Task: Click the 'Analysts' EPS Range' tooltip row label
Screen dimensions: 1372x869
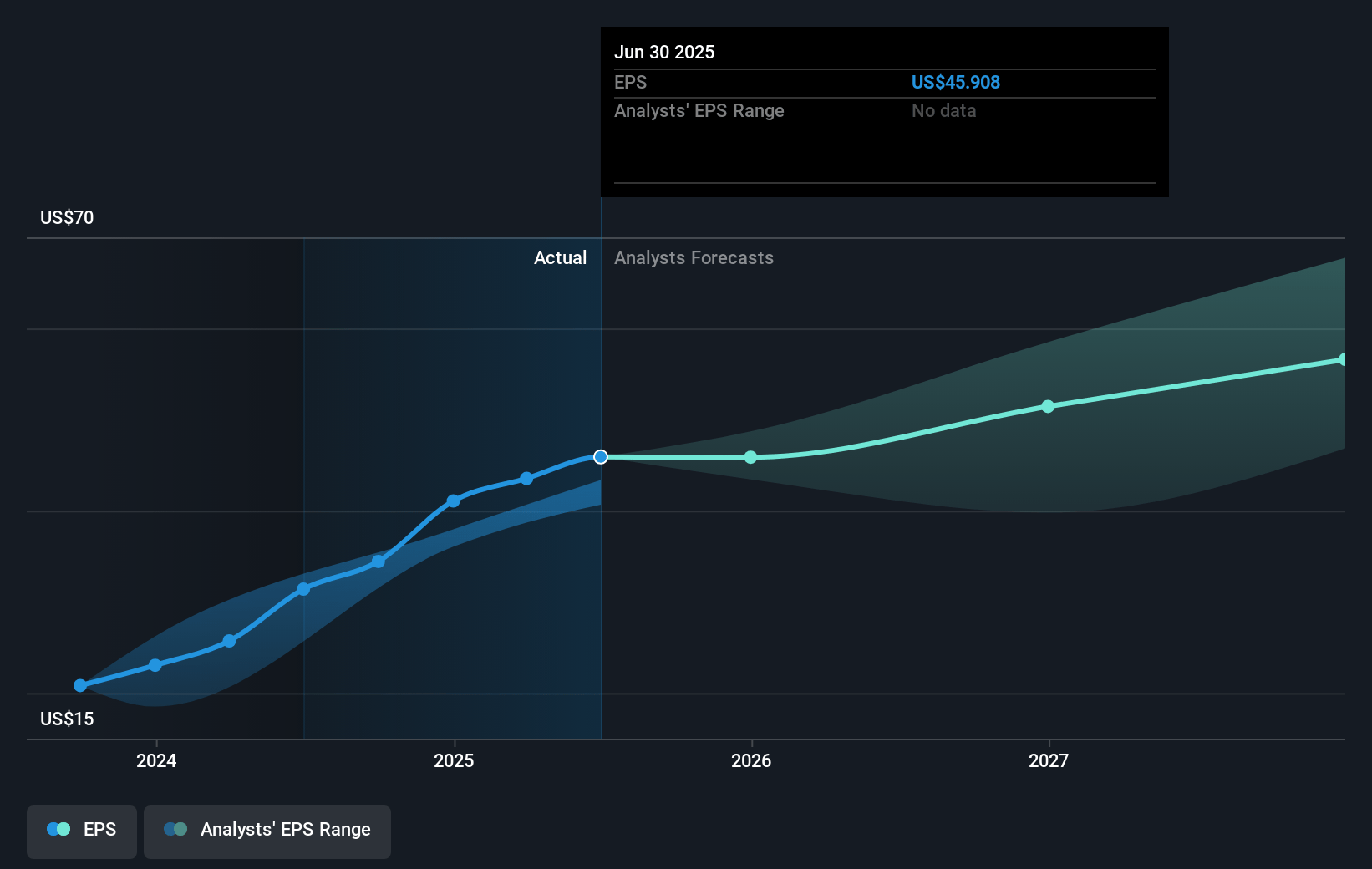Action: (x=699, y=110)
